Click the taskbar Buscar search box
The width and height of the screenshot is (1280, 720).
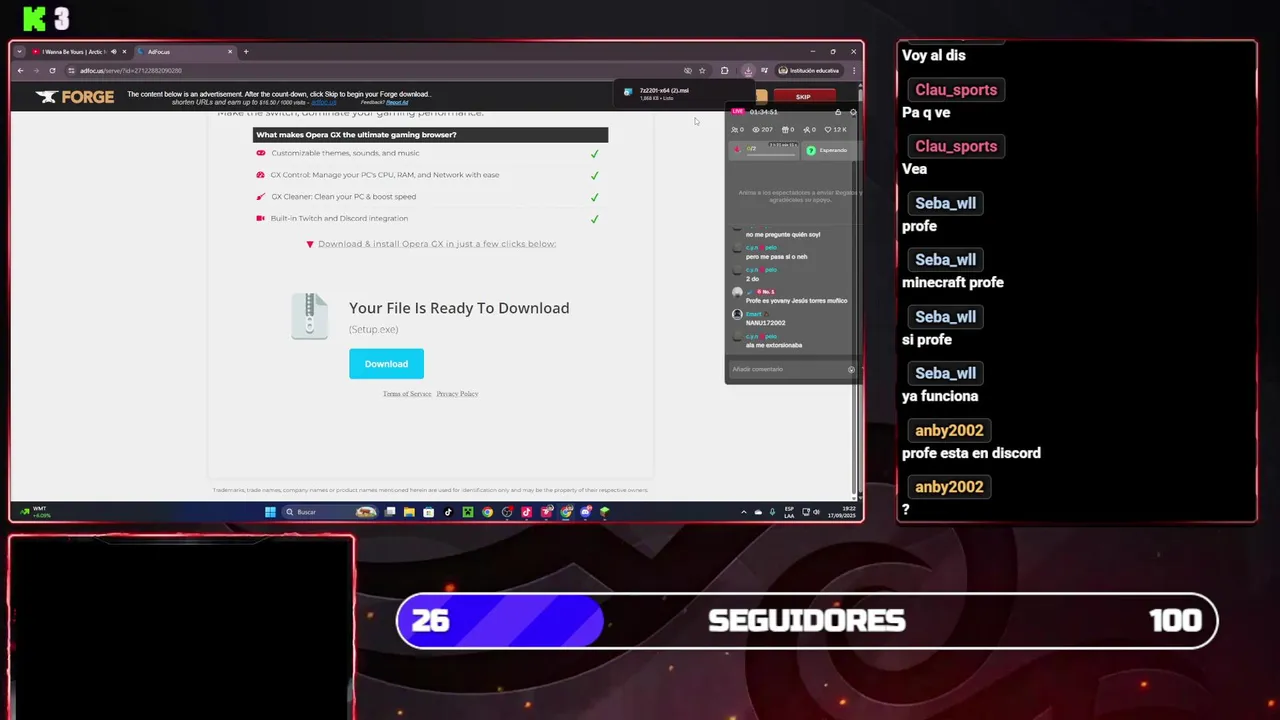[x=332, y=512]
